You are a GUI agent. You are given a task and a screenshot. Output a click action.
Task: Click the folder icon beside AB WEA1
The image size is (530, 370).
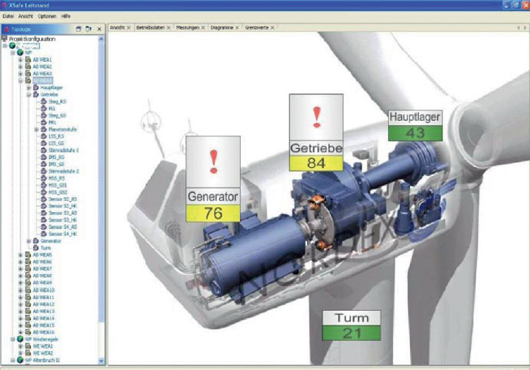28,59
